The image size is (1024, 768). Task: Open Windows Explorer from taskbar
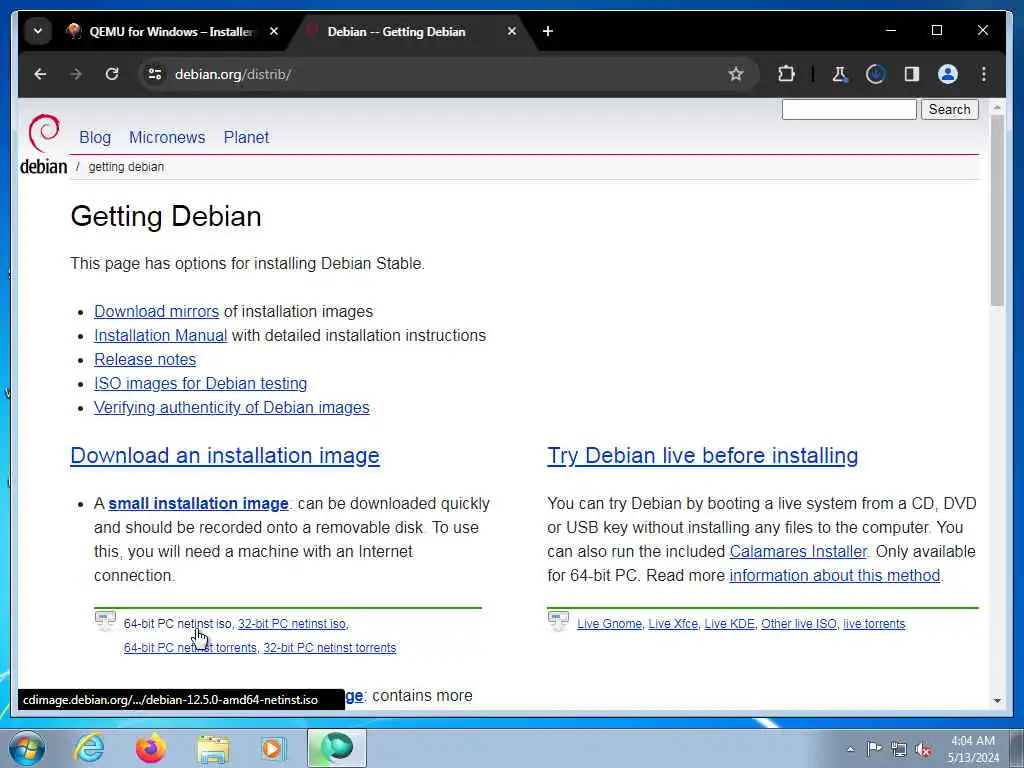(x=213, y=750)
